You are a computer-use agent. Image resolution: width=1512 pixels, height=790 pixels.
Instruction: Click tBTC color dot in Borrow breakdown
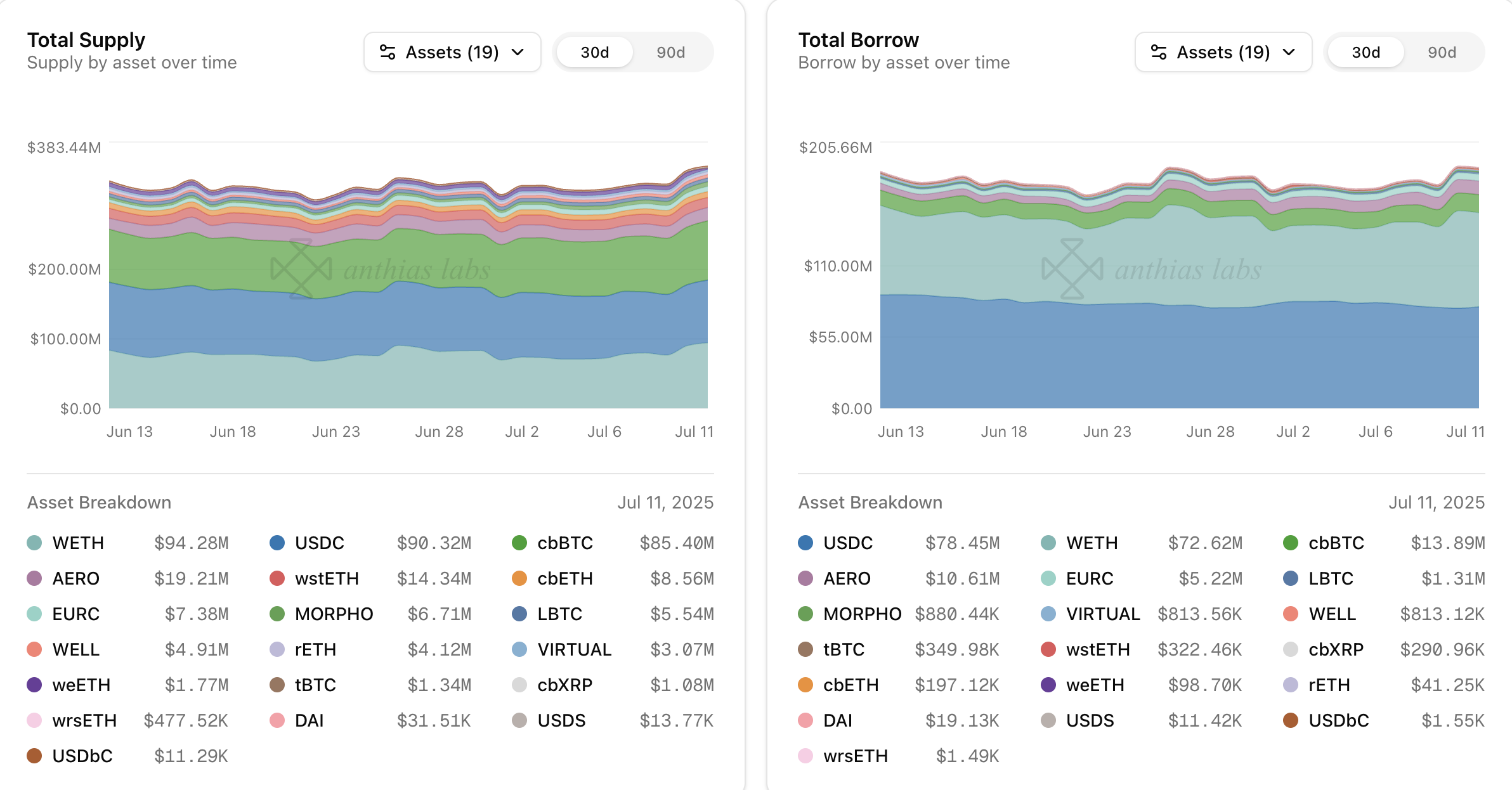tap(805, 649)
